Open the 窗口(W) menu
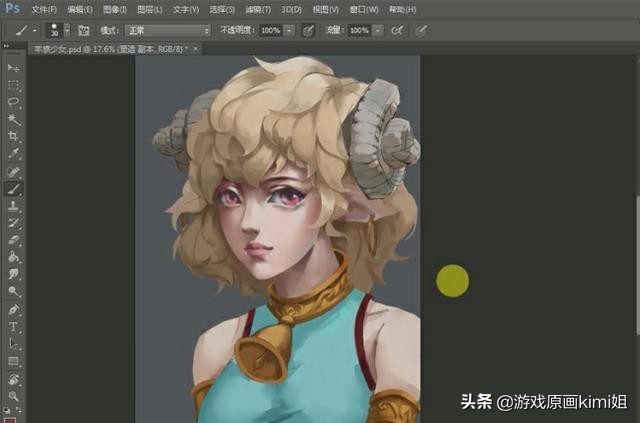The width and height of the screenshot is (640, 423). pos(364,9)
